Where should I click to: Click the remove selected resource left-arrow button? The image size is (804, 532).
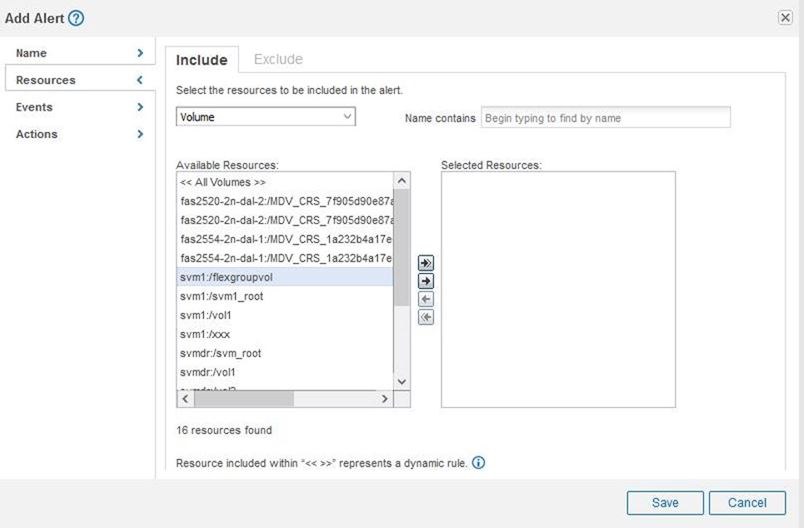click(426, 299)
